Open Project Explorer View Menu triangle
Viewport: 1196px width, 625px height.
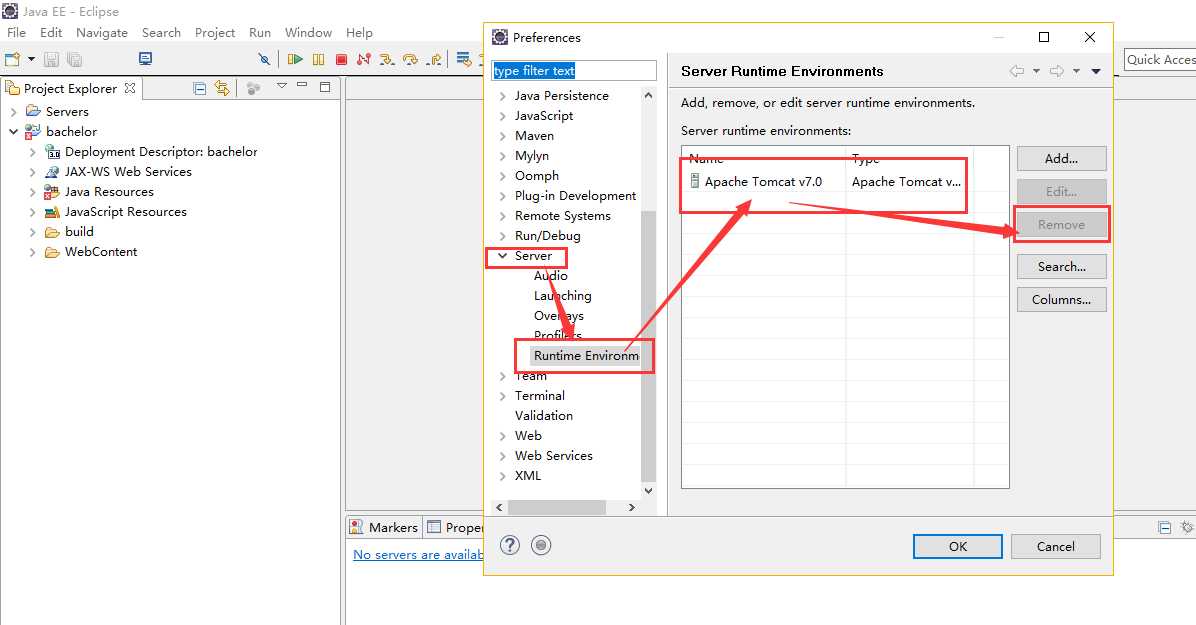[281, 85]
